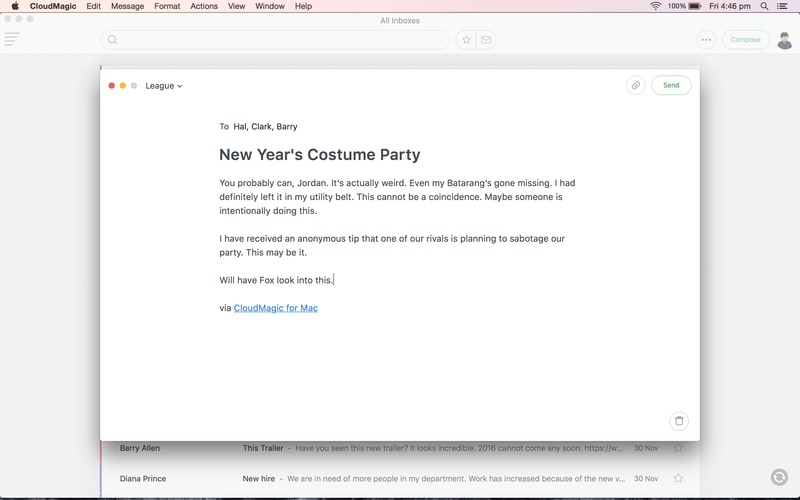
Task: Open the Apple menu
Action: coord(15,6)
